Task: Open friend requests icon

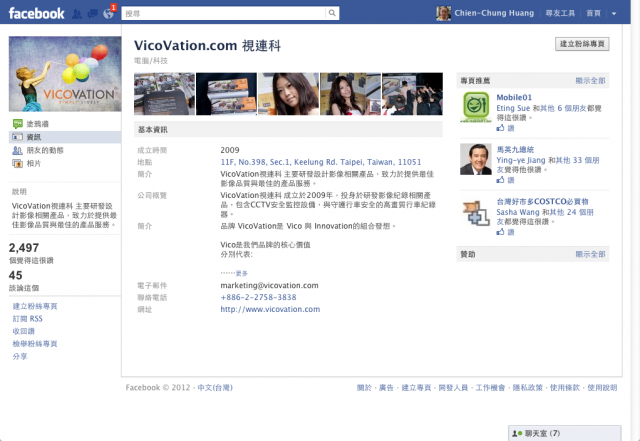Action: click(x=77, y=14)
